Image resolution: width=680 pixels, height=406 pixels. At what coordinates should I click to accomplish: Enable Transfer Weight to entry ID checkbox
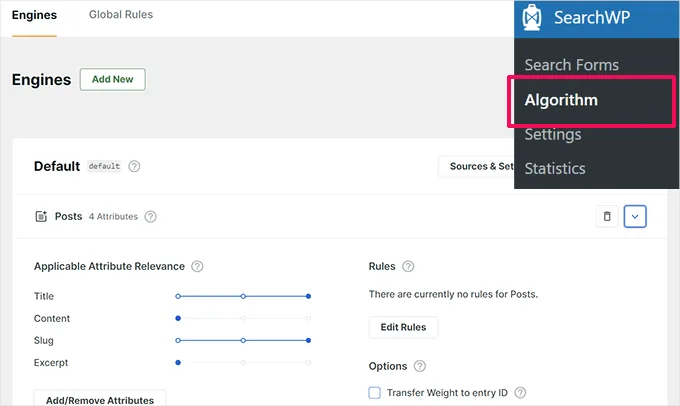coord(375,394)
